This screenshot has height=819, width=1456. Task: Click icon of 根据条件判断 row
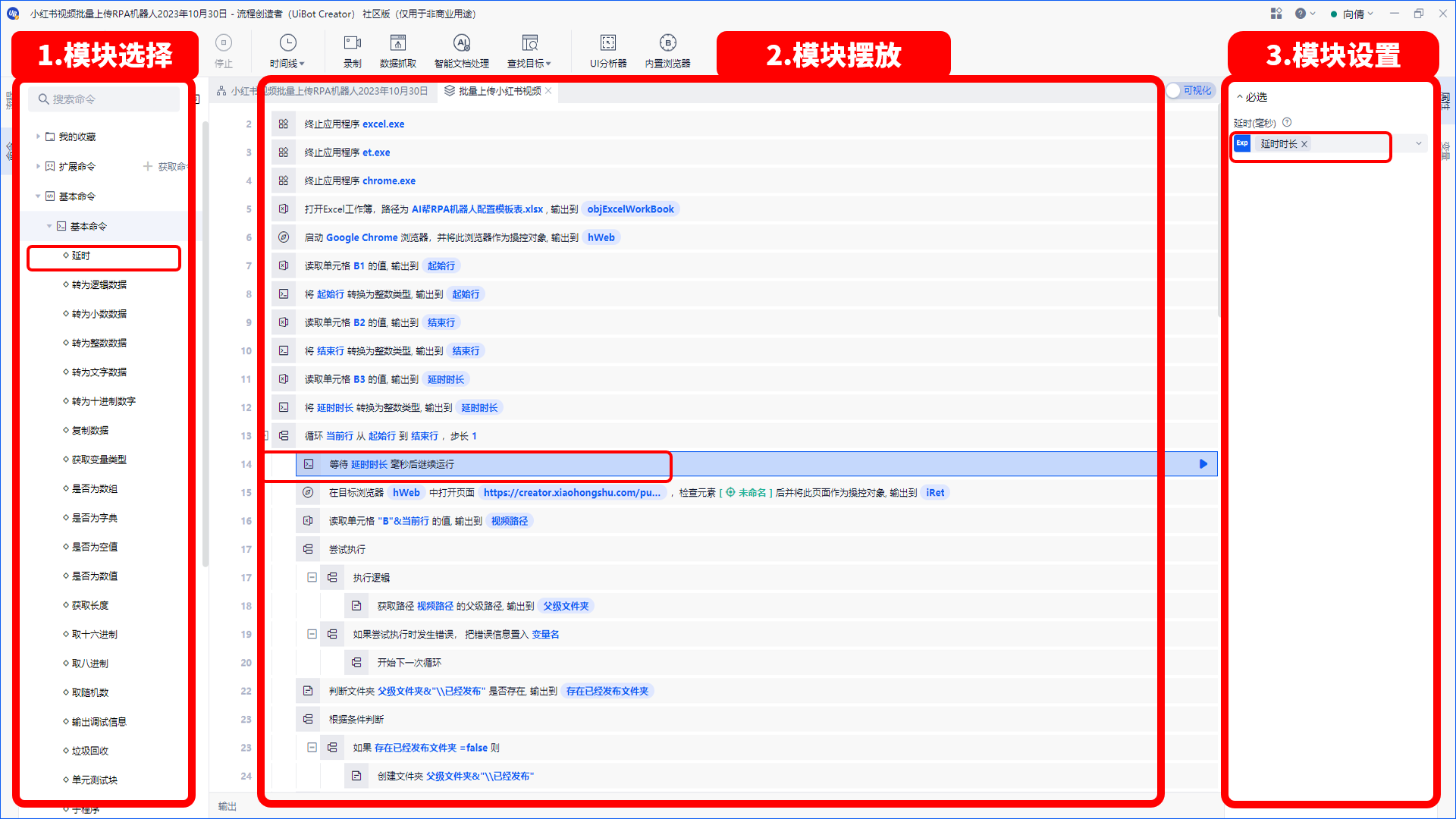[308, 719]
